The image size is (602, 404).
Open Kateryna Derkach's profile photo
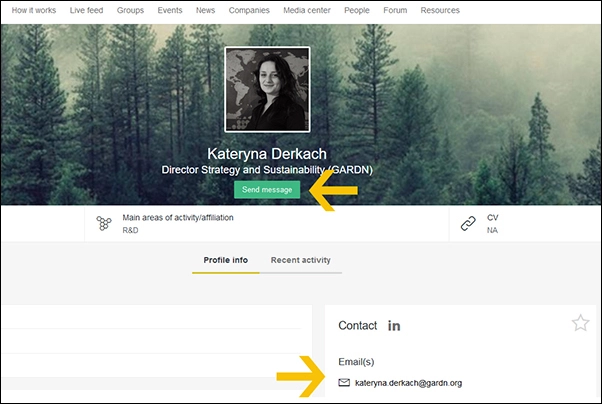tap(267, 90)
